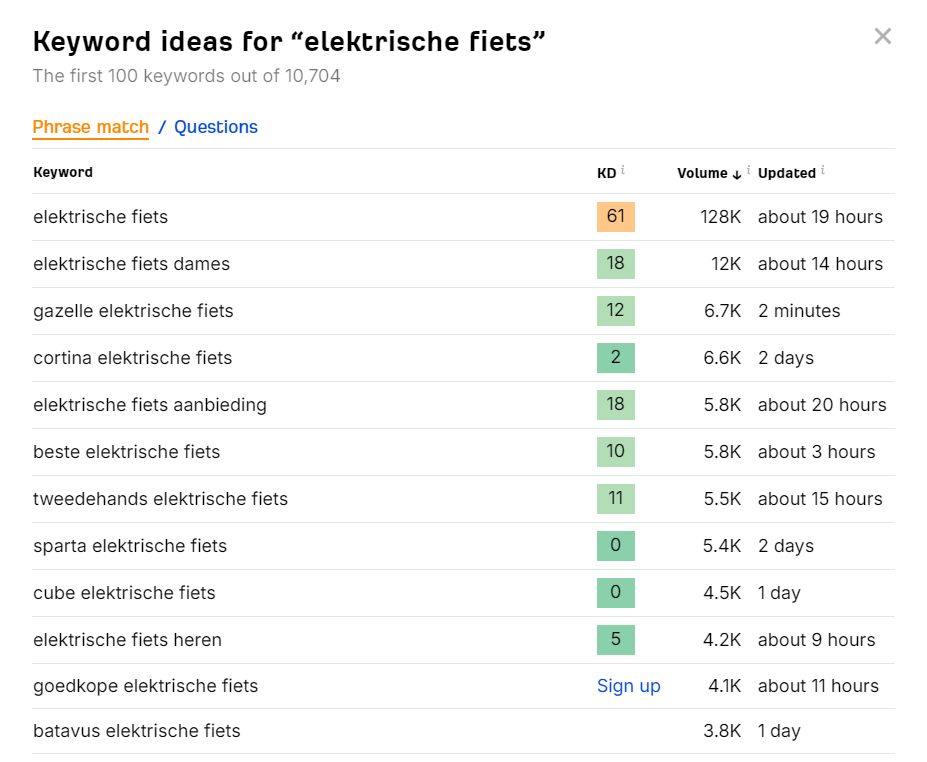Close the keyword ideas dialog

(x=882, y=37)
